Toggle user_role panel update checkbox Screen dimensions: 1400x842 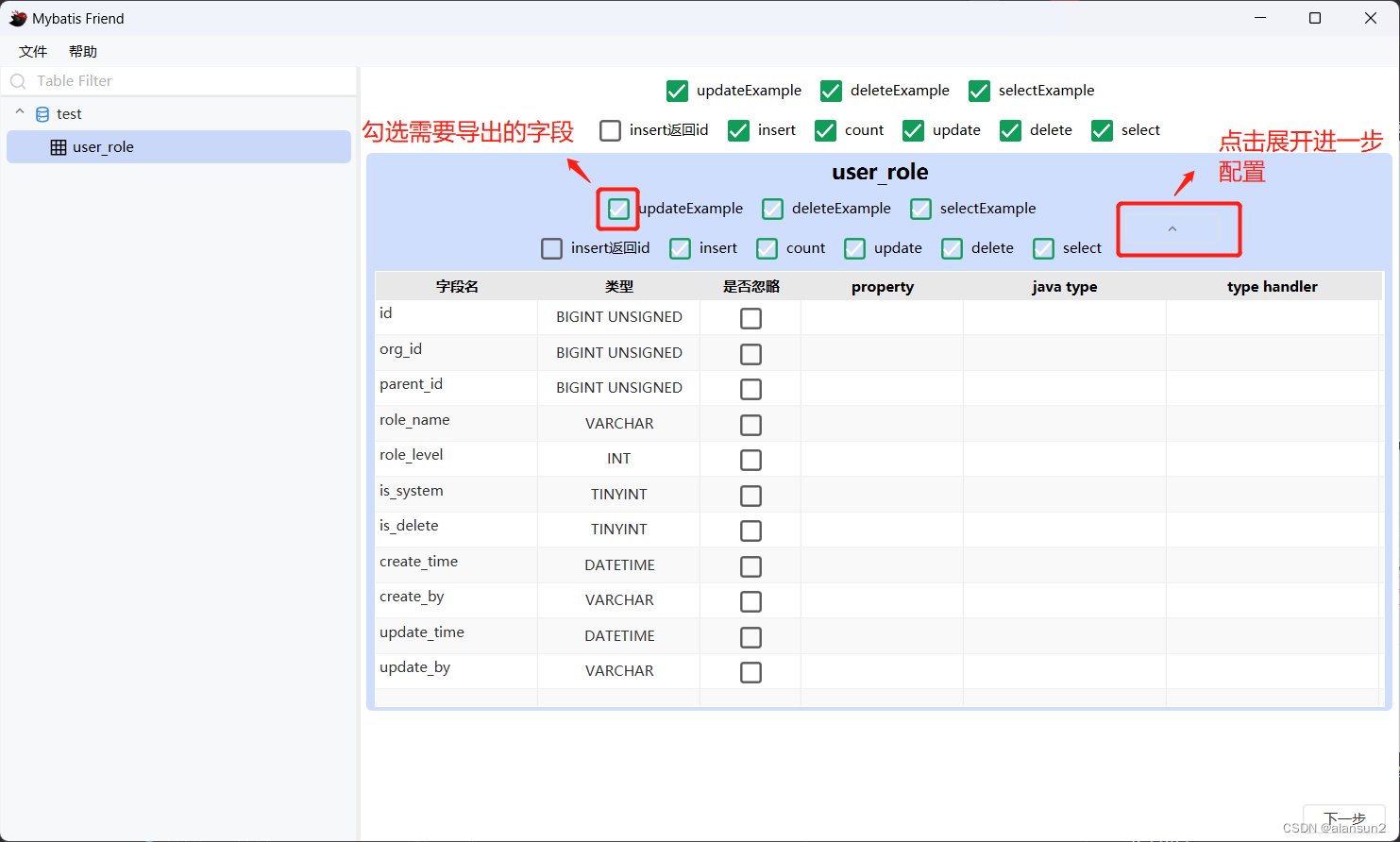pyautogui.click(x=854, y=248)
